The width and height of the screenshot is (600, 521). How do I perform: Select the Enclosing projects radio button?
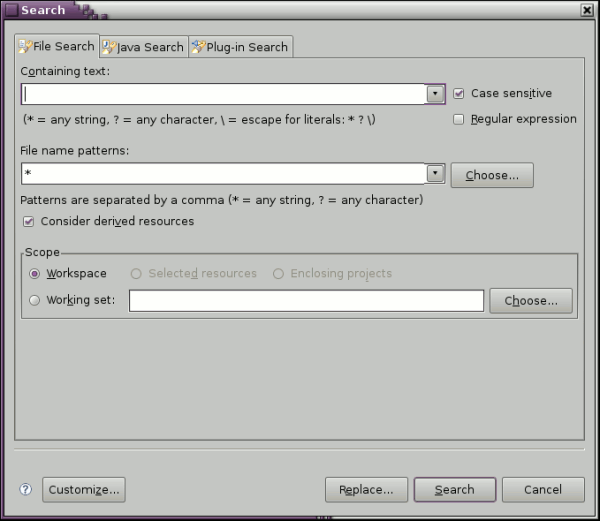click(x=278, y=274)
